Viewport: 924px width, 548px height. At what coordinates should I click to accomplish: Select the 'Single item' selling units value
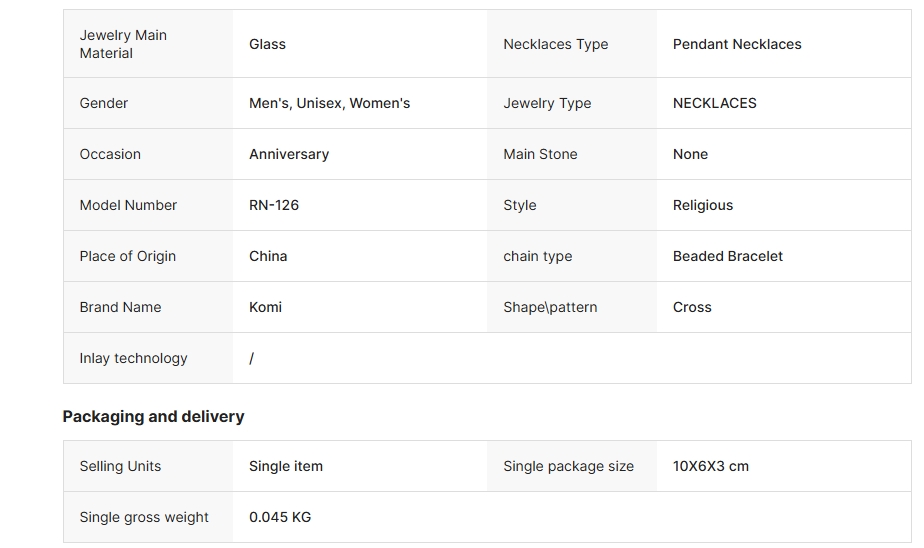coord(286,466)
